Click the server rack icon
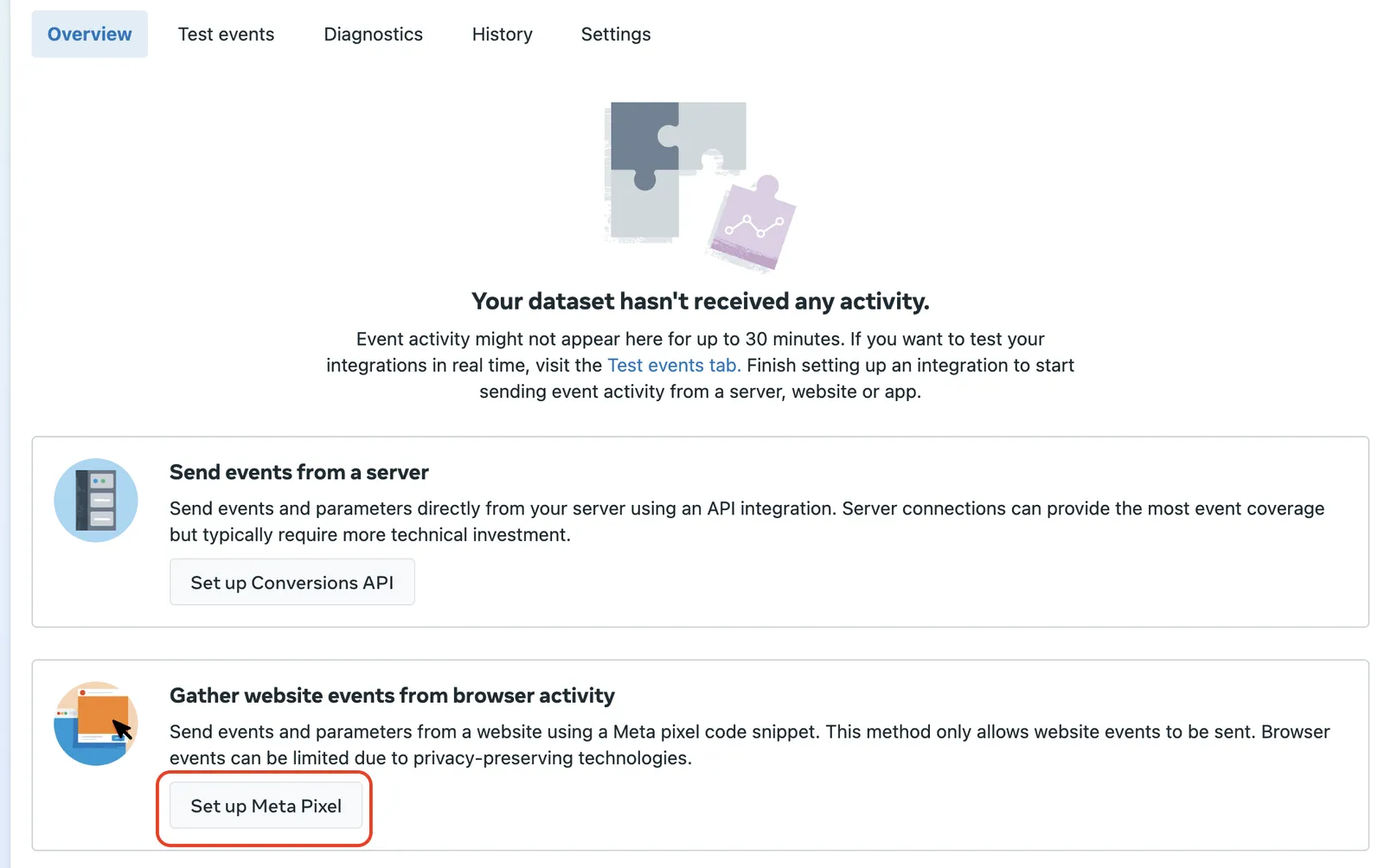Screen dimensions: 1384x868 point(95,501)
